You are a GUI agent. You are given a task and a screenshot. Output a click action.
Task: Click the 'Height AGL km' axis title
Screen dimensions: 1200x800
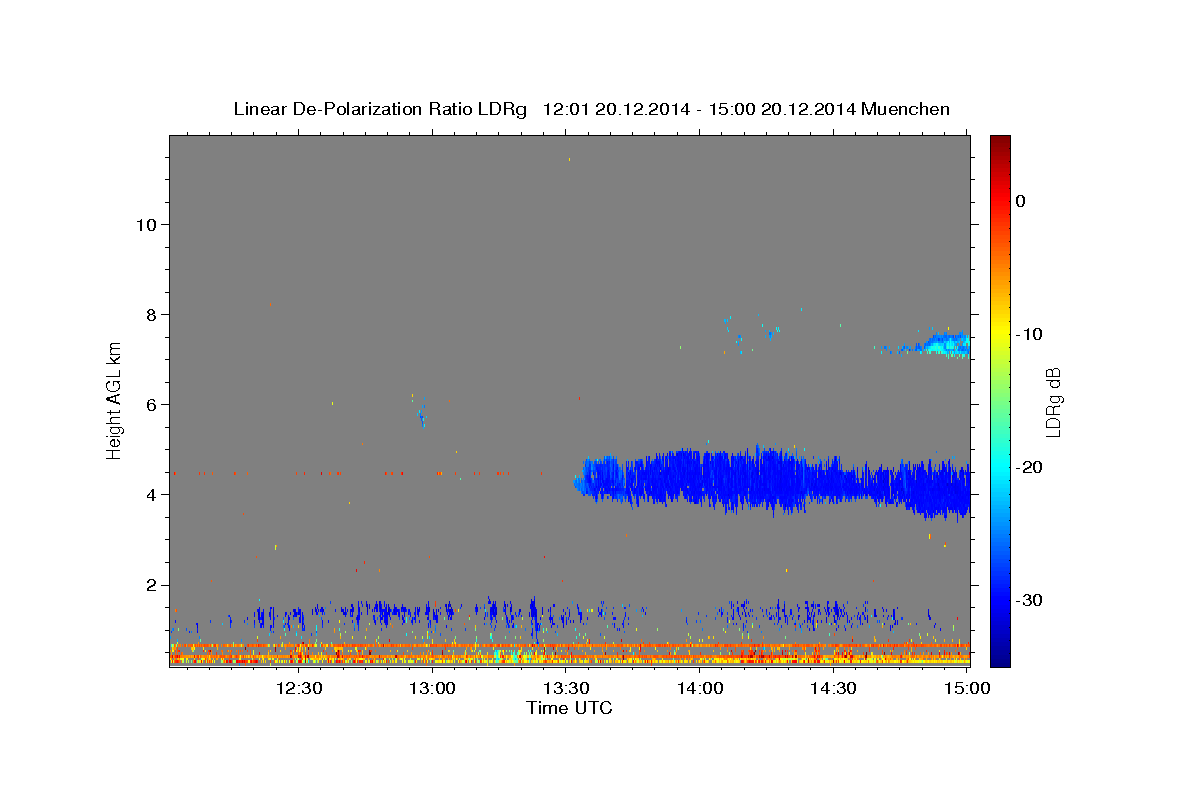point(115,400)
